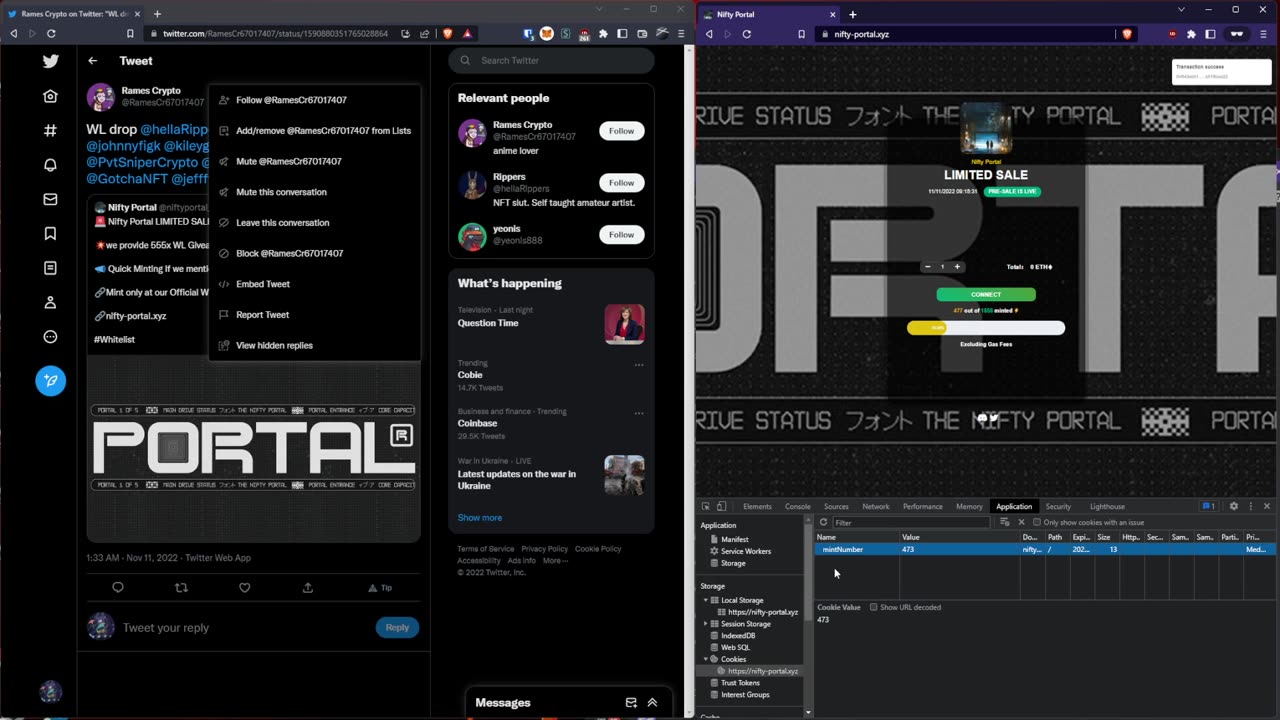Open the Service Workers item
Viewport: 1280px width, 720px height.
[x=746, y=551]
